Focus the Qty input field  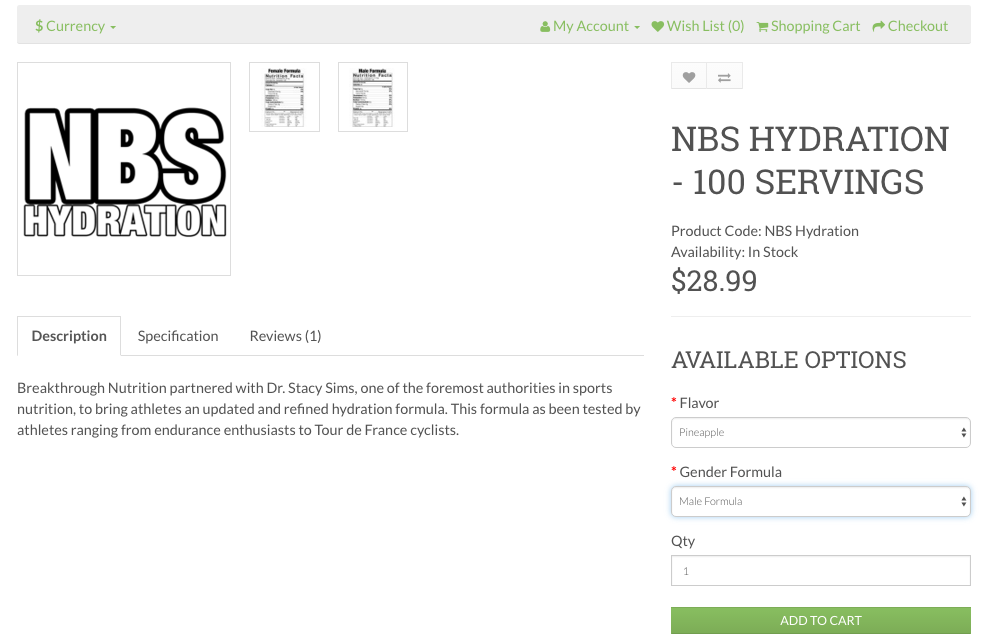[x=821, y=571]
